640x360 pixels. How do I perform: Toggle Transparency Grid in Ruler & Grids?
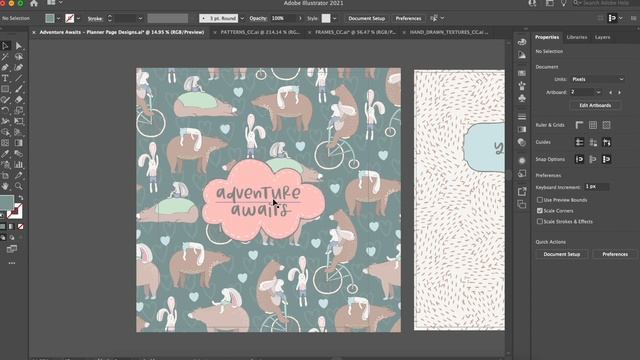607,125
